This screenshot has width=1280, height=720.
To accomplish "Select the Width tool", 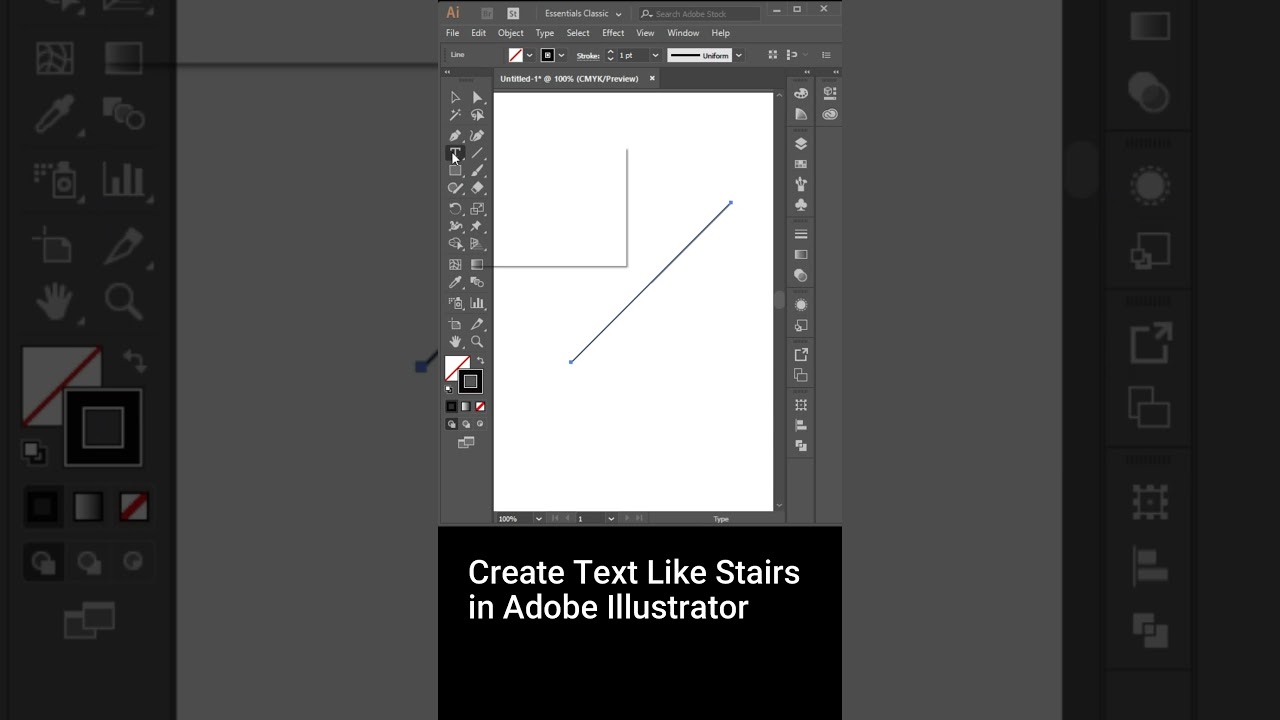I will click(455, 226).
